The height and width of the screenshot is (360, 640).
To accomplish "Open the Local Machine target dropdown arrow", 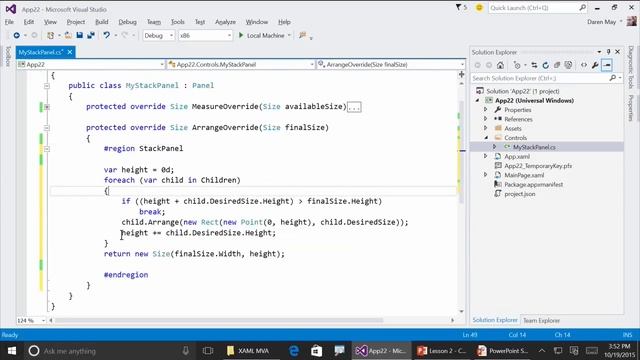I will [289, 36].
